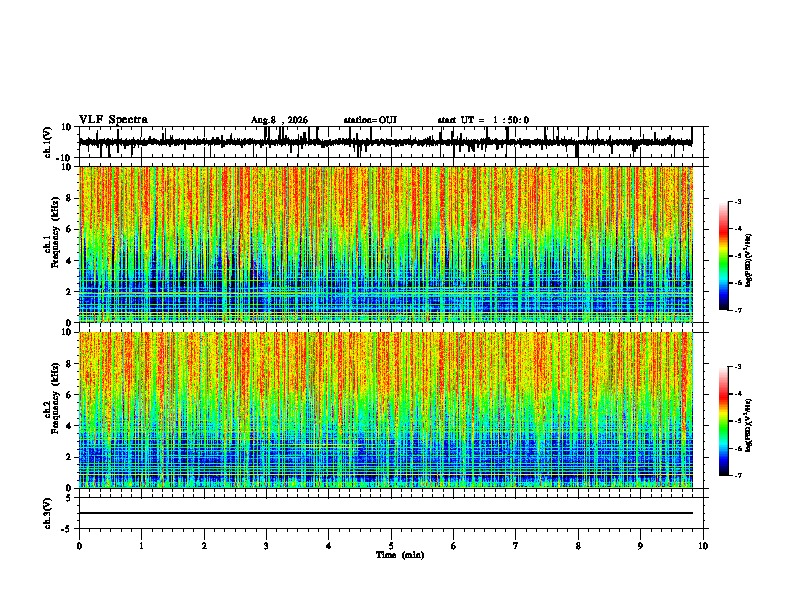Click the "-7" label on ch.1 color bar
Screen dimensions: 792x612
coord(738,310)
